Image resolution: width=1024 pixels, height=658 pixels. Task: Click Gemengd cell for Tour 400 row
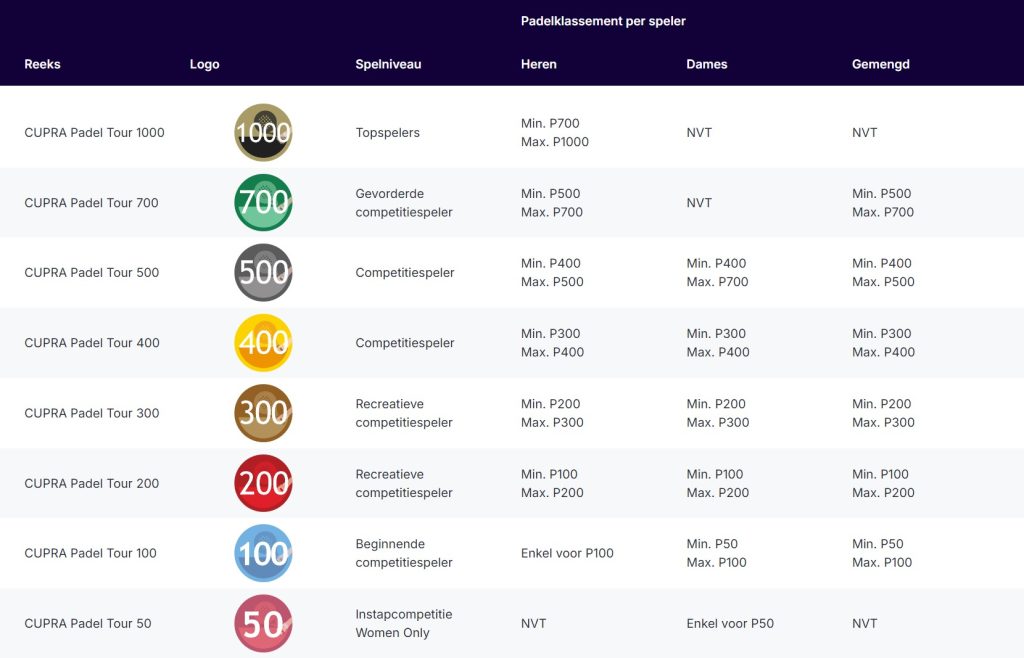coord(883,343)
